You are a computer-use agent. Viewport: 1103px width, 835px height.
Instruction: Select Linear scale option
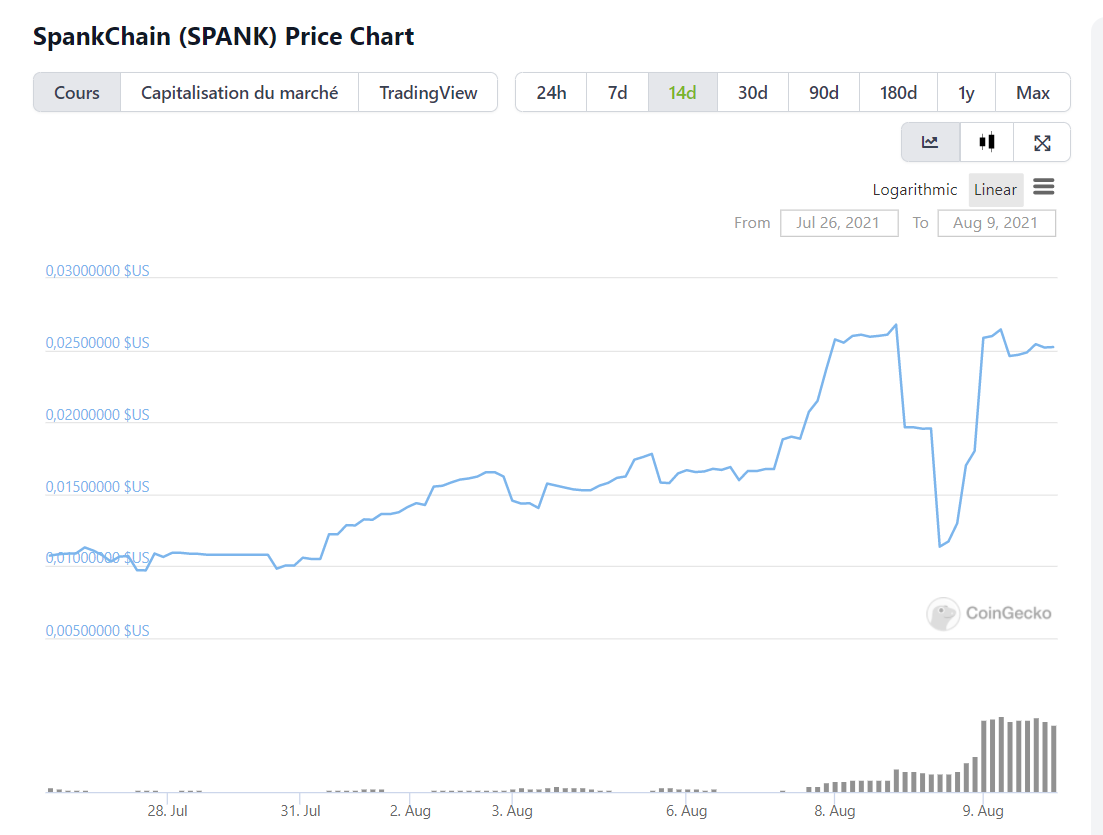coord(995,190)
